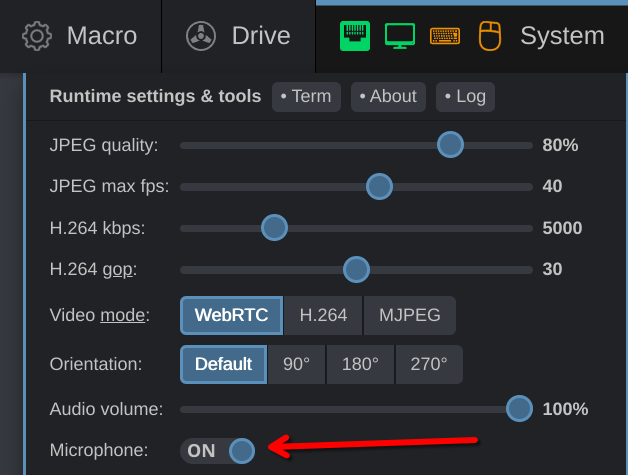
Task: Click the Macro gear icon
Action: tap(37, 36)
